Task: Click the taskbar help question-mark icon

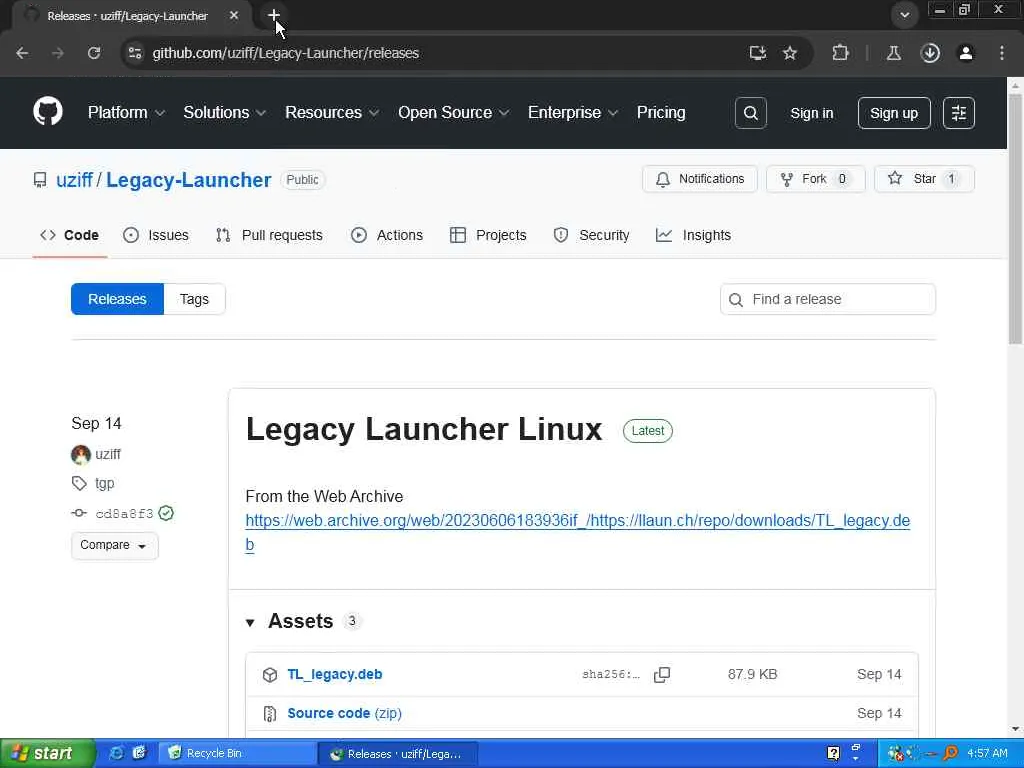Action: click(x=833, y=753)
